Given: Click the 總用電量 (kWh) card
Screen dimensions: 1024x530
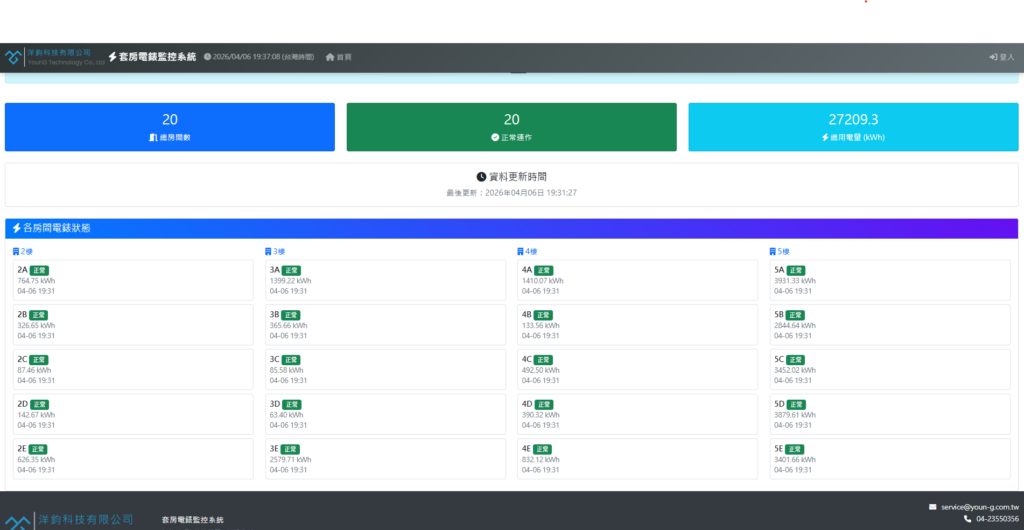Looking at the screenshot, I should point(853,127).
